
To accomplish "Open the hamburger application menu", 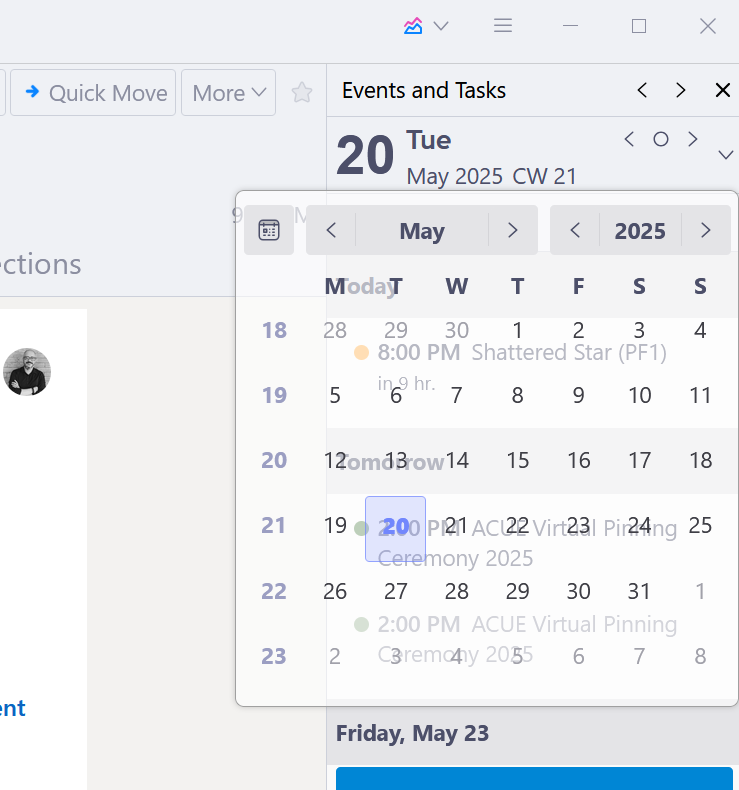I will (x=503, y=26).
